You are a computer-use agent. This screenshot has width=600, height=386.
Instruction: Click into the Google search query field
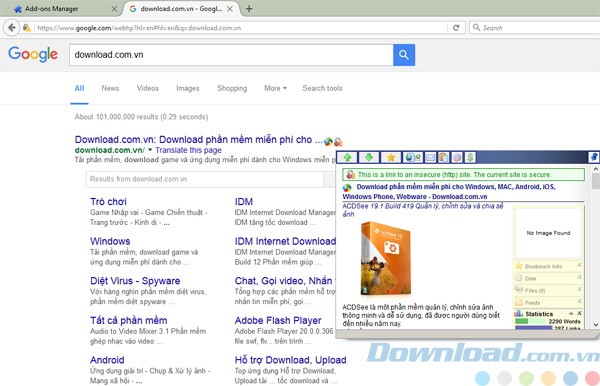point(231,55)
